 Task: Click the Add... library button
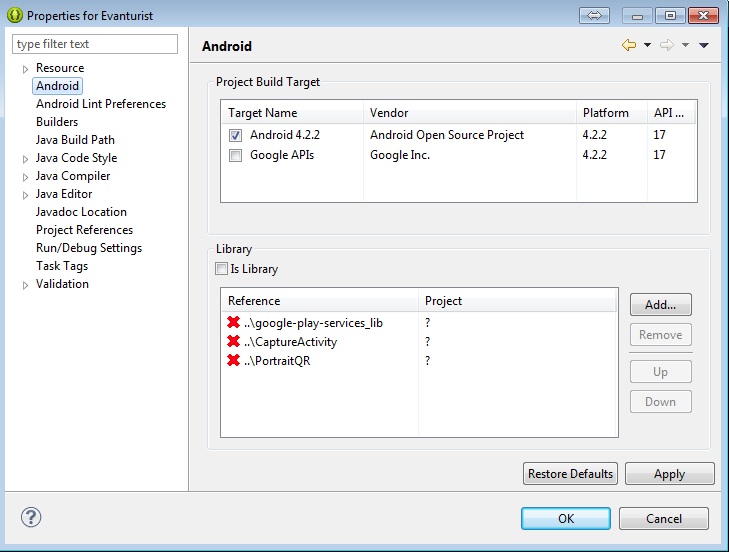point(661,305)
